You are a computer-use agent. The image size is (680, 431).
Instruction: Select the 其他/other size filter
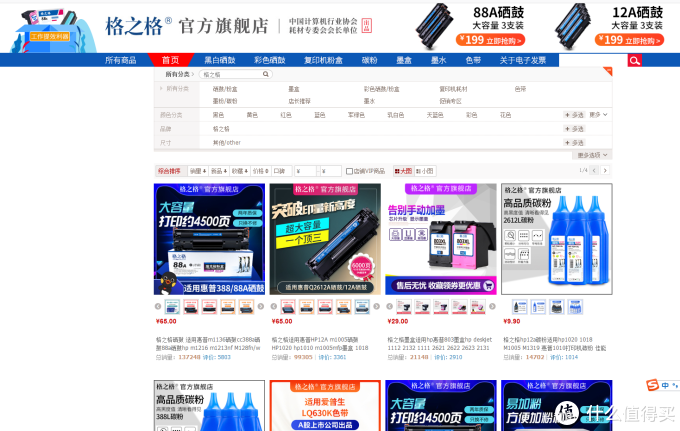(x=226, y=143)
